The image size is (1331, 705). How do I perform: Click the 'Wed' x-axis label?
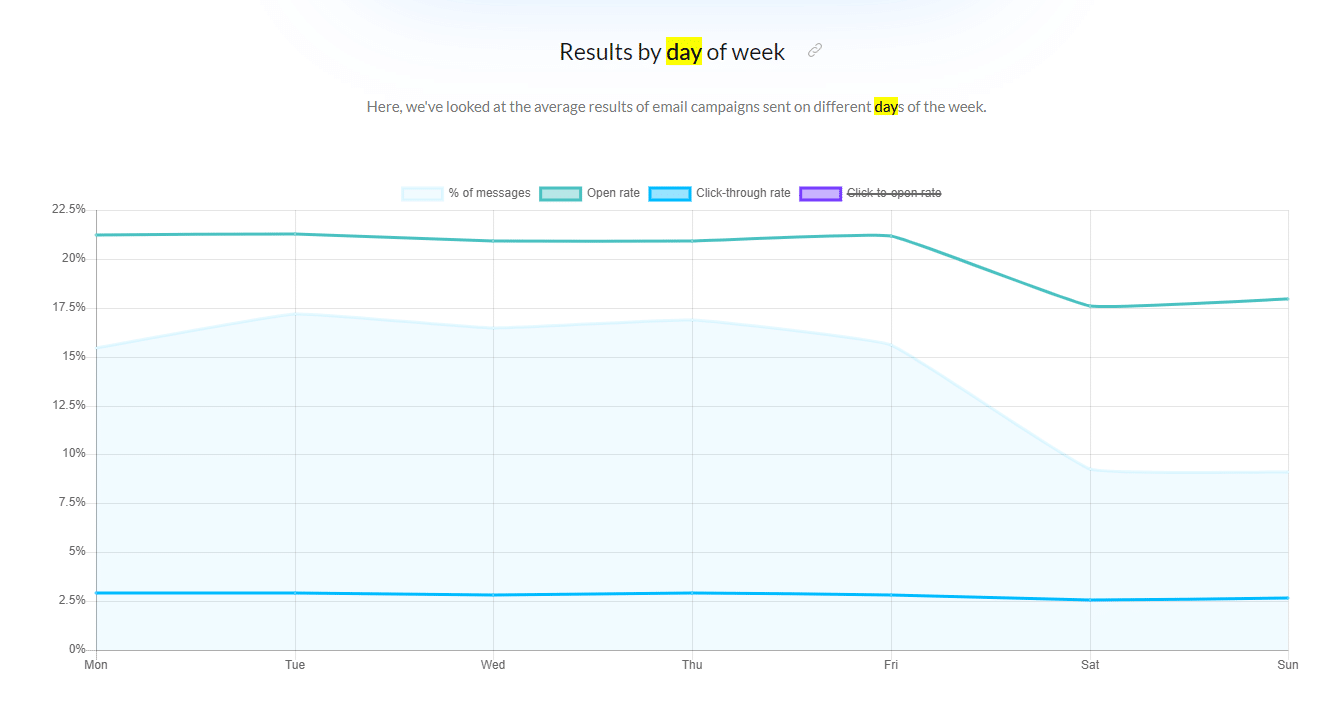[493, 665]
